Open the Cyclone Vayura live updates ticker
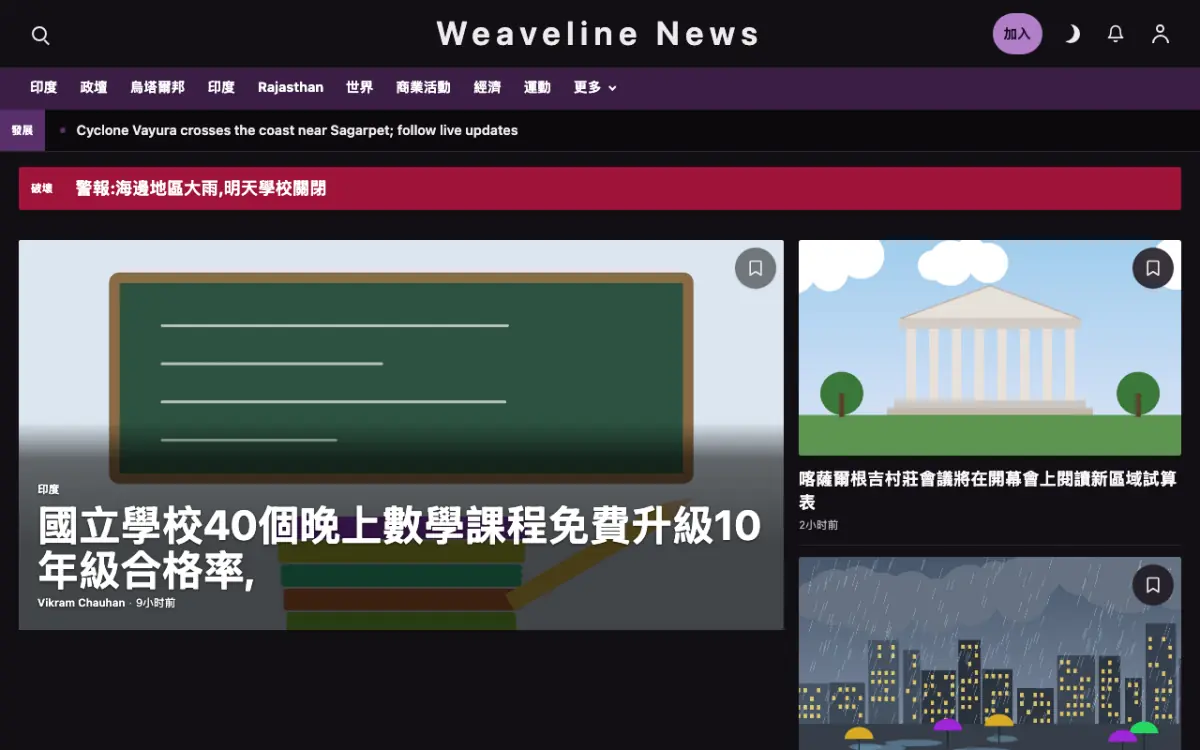 tap(297, 130)
